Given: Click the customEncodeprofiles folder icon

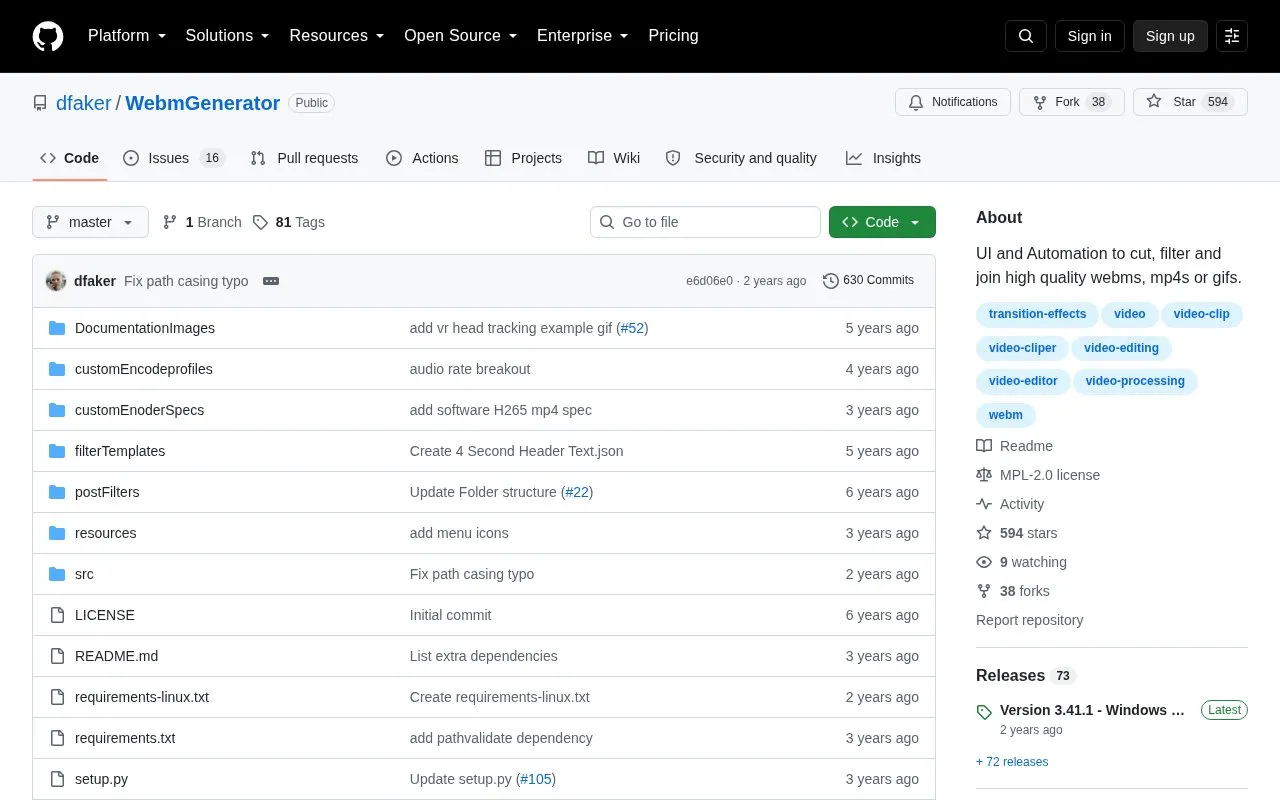Looking at the screenshot, I should coord(57,369).
